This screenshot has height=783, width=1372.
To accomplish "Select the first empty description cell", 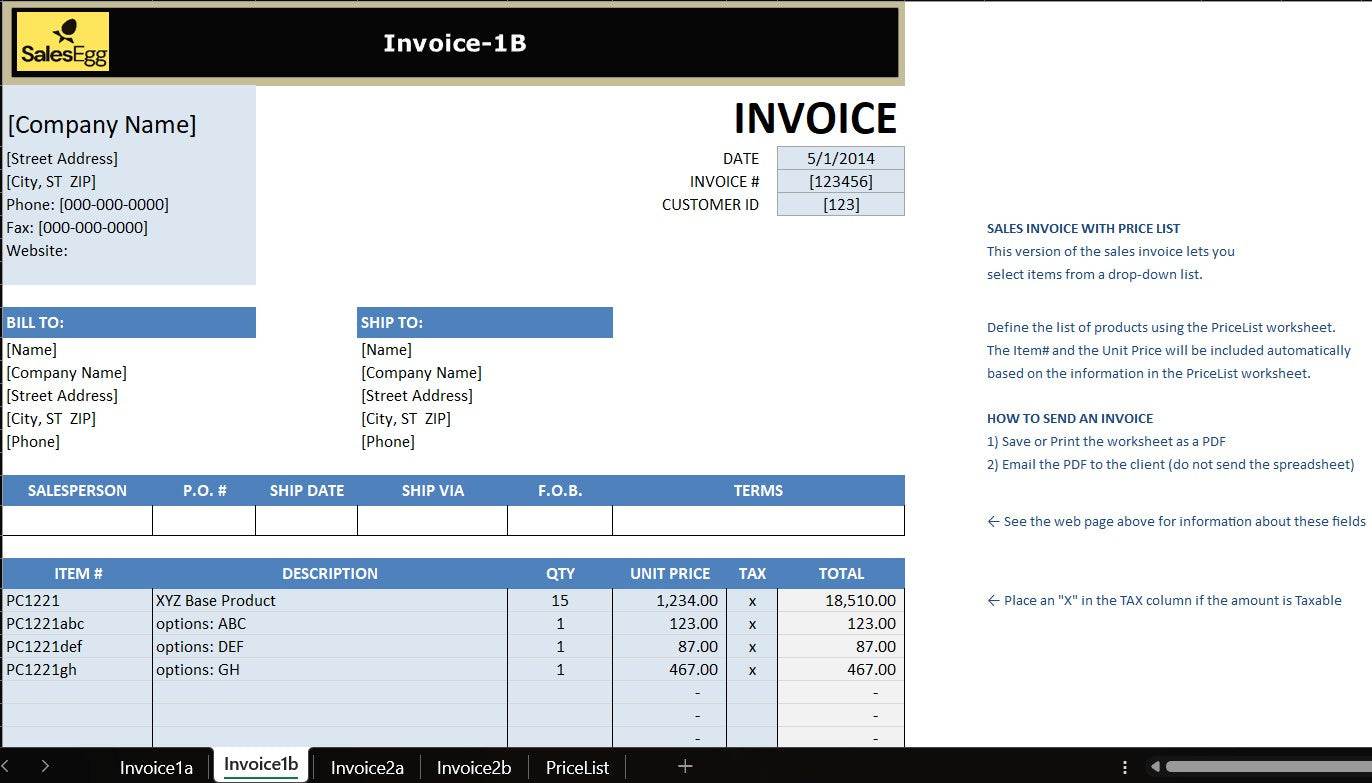I will [x=329, y=692].
